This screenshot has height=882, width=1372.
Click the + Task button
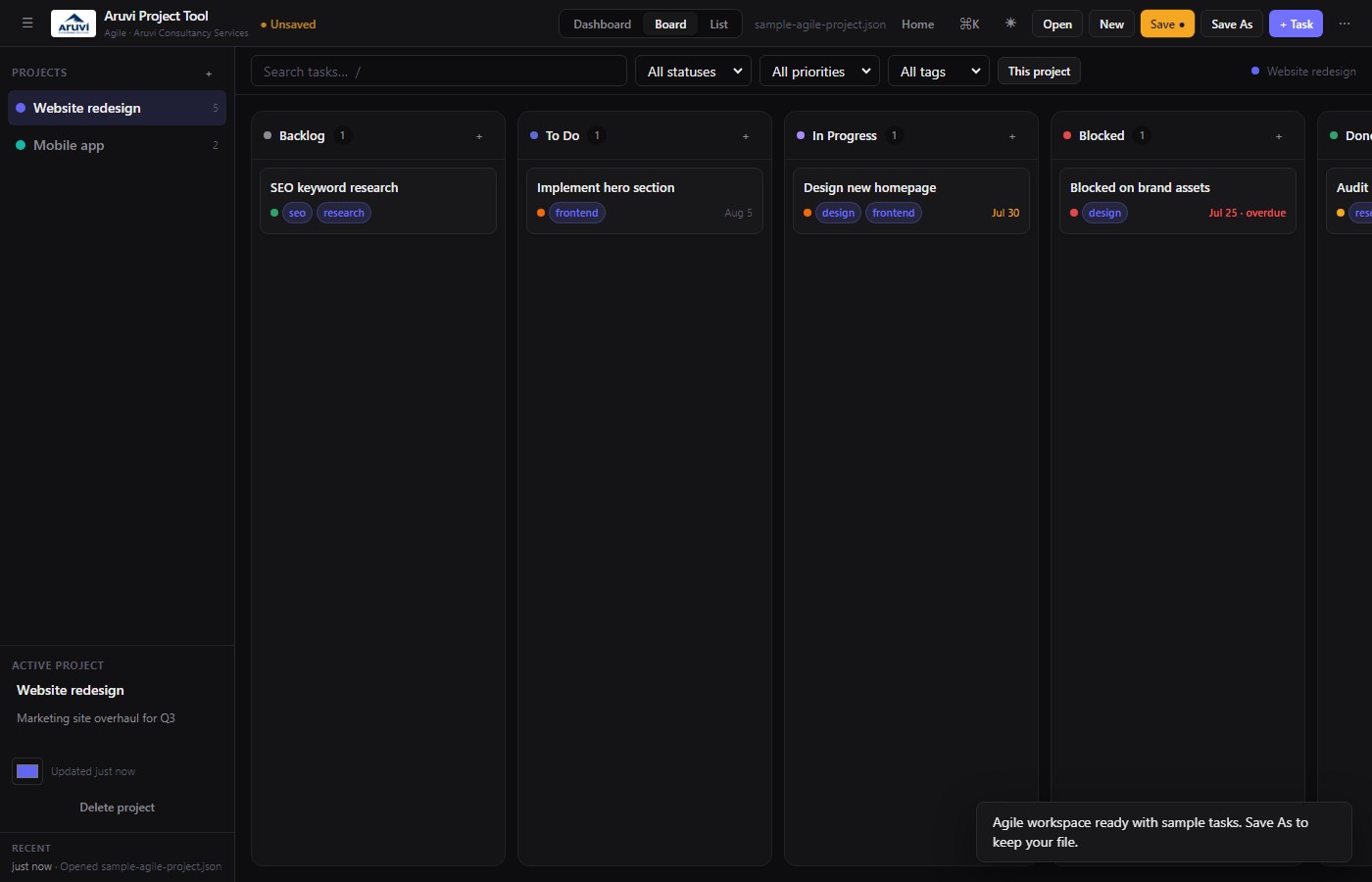pyautogui.click(x=1296, y=24)
